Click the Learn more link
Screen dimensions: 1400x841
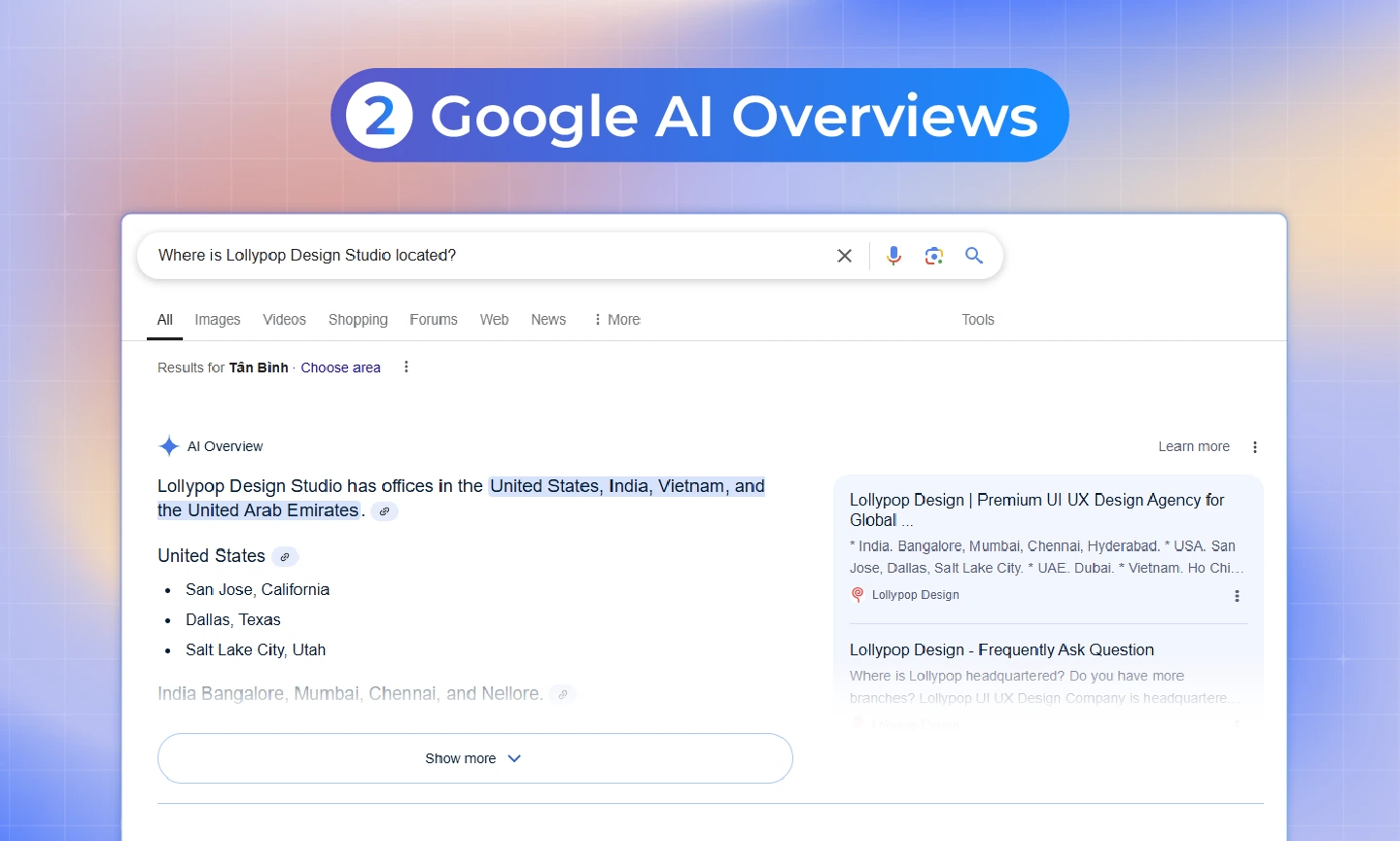point(1193,446)
